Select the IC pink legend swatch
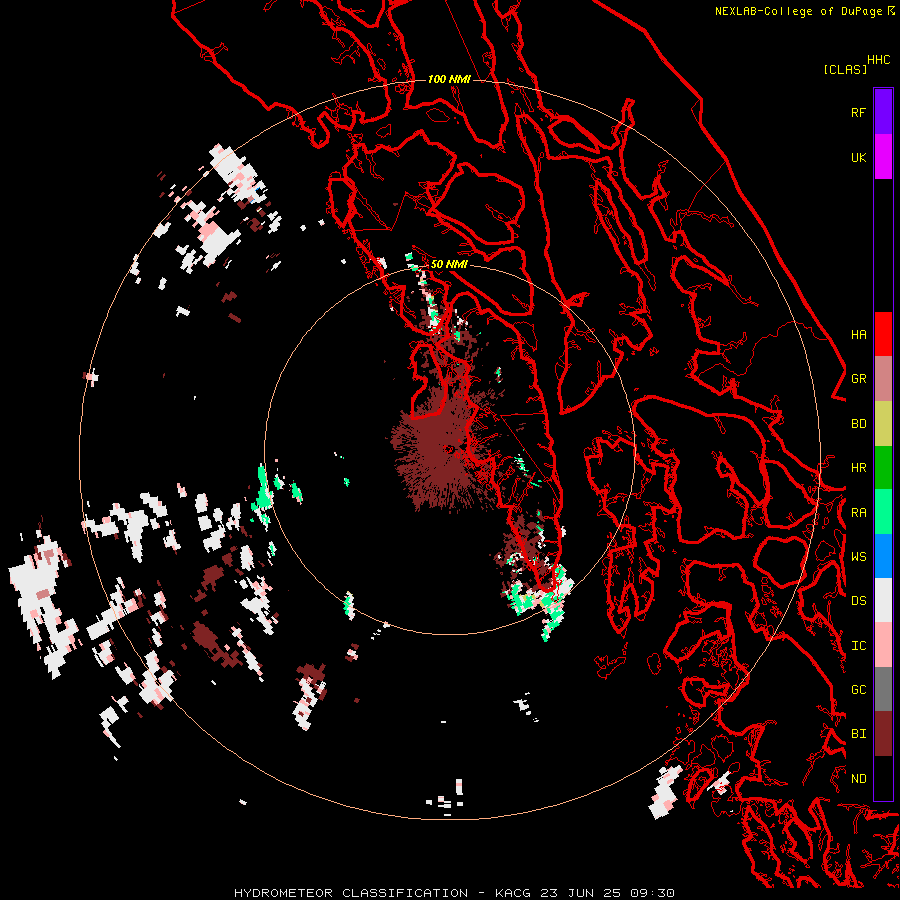The image size is (900, 900). click(x=883, y=645)
